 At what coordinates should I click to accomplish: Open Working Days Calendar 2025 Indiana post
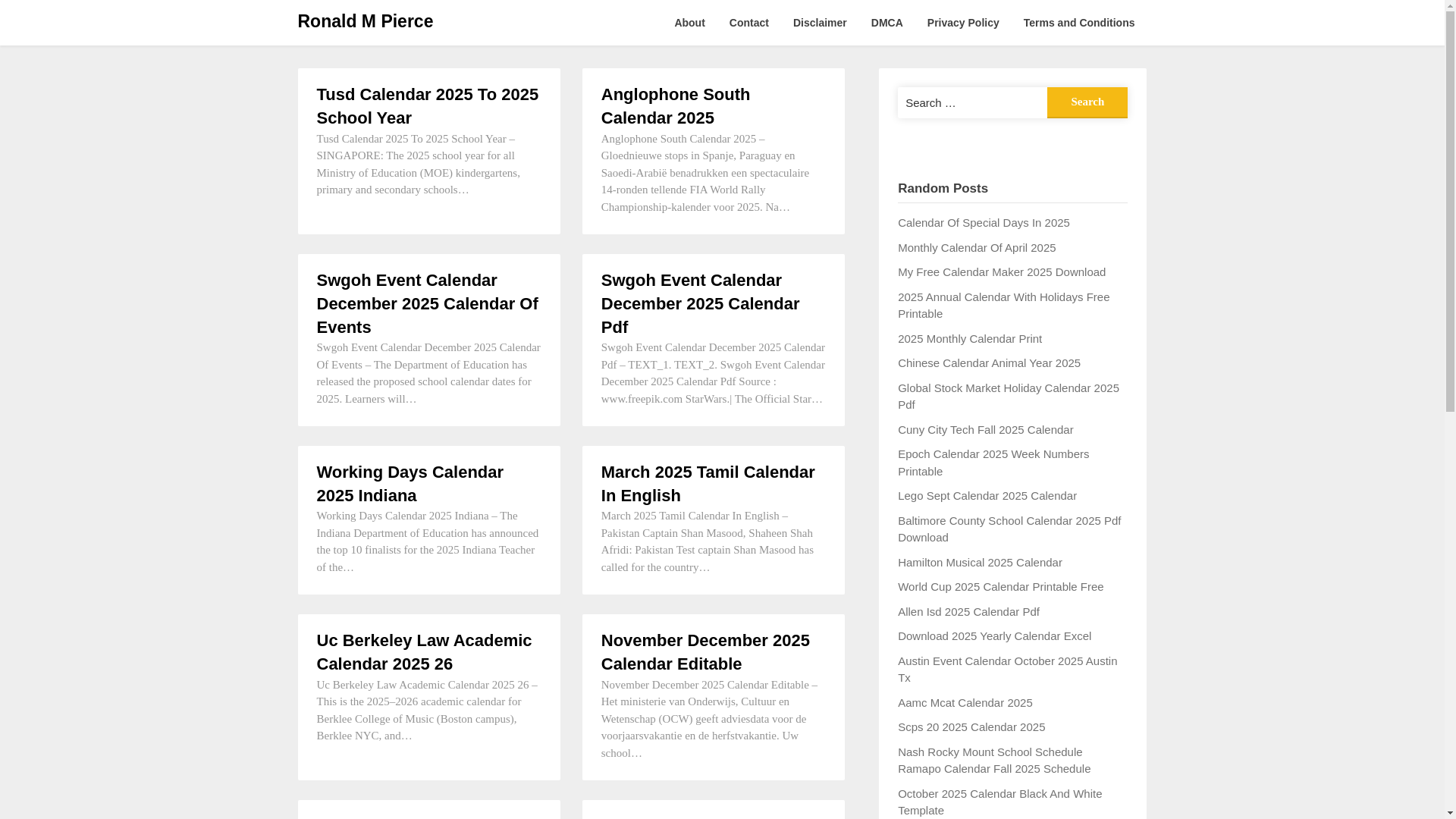410,484
